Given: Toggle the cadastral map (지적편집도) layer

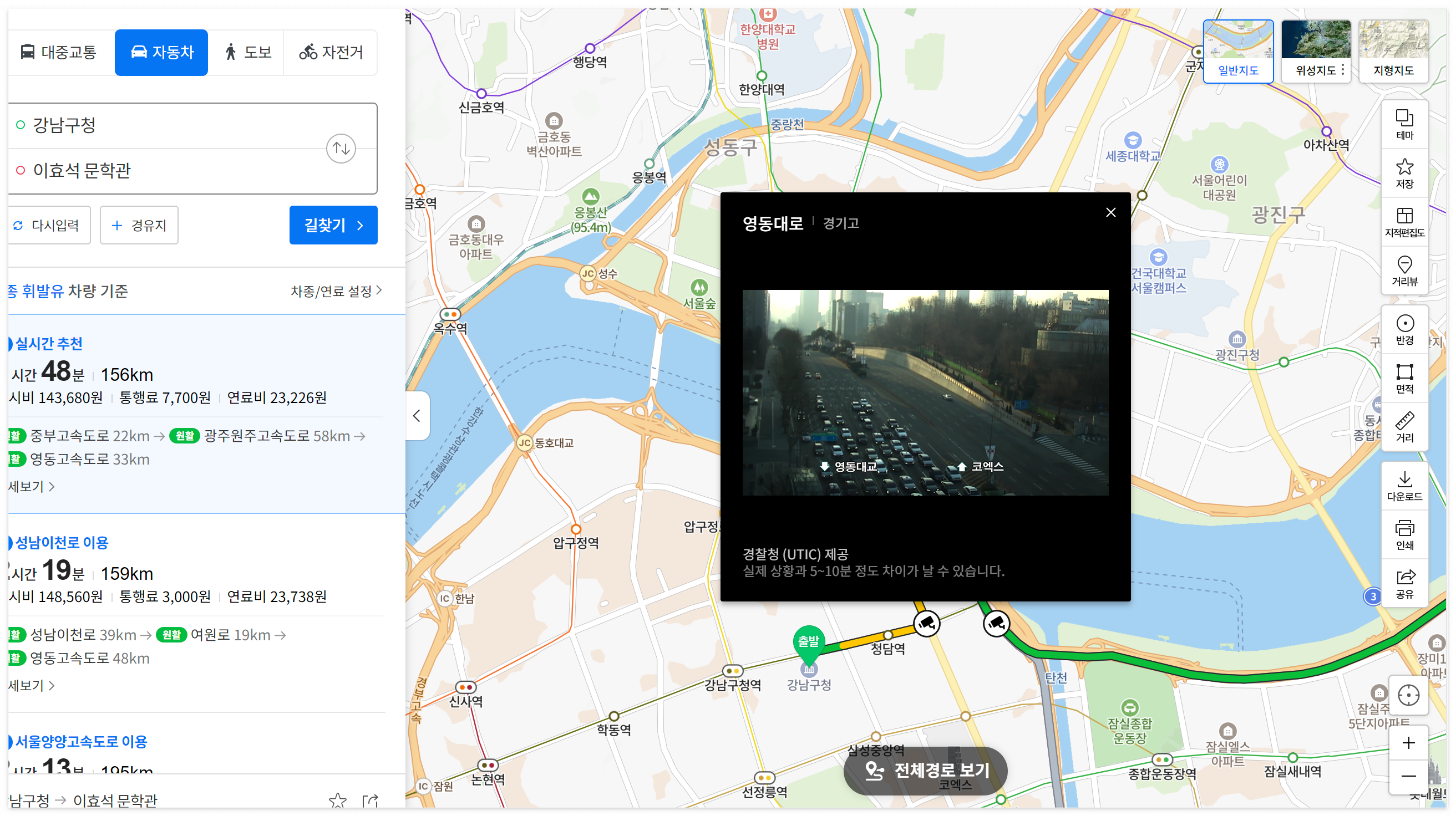Looking at the screenshot, I should (1406, 221).
